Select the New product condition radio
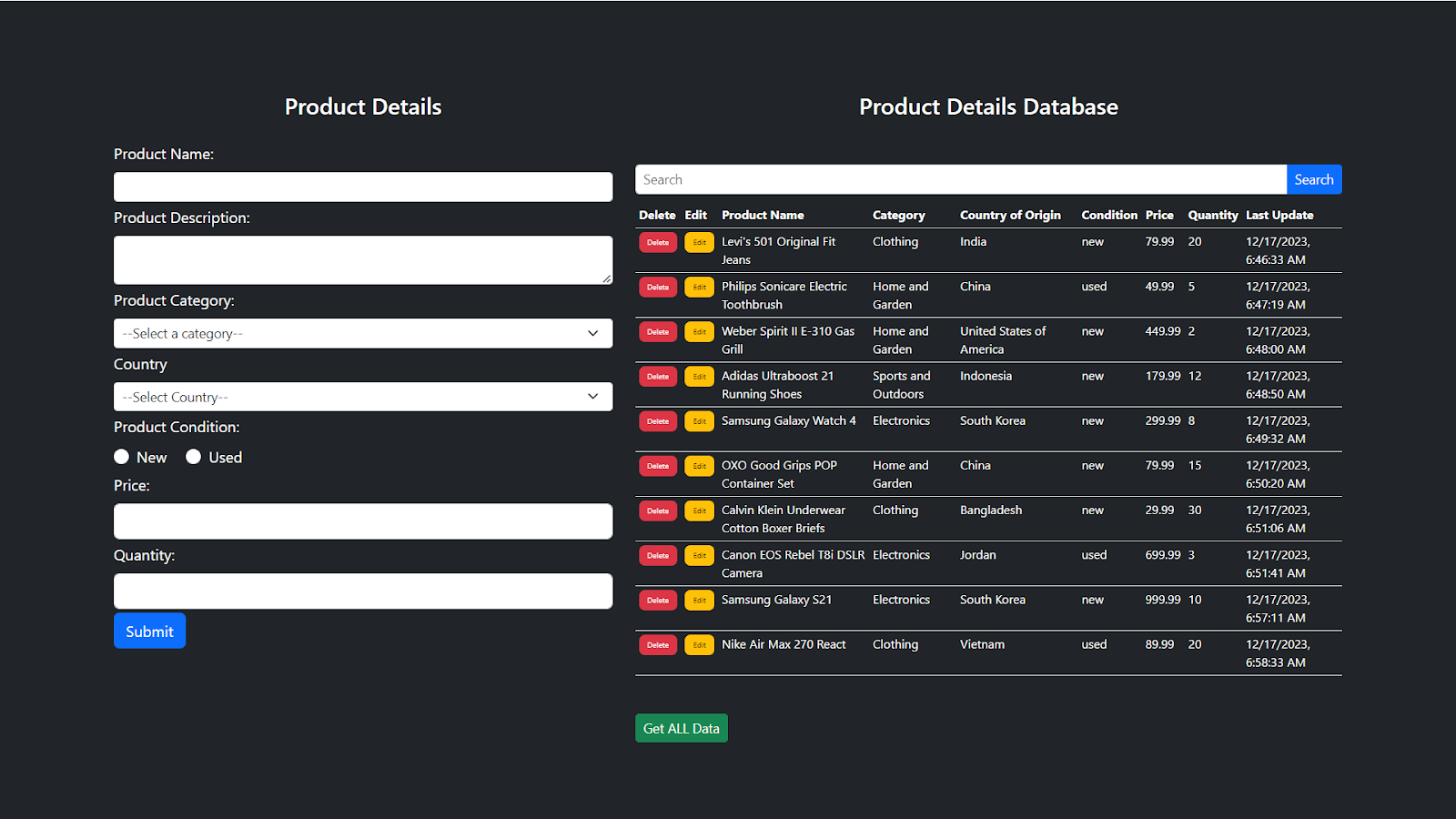Screen dimensions: 1456x819 (121, 457)
